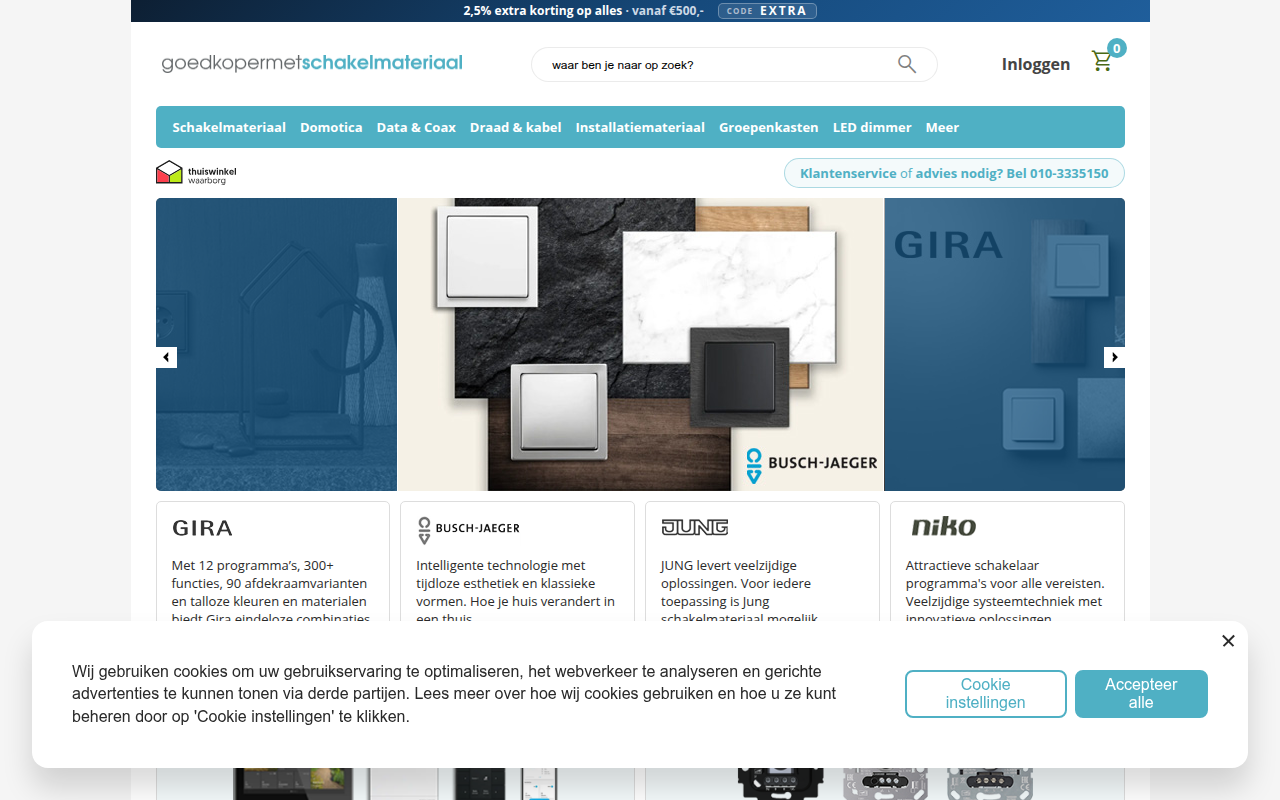
Task: Click the Inloggen link
Action: [x=1036, y=64]
